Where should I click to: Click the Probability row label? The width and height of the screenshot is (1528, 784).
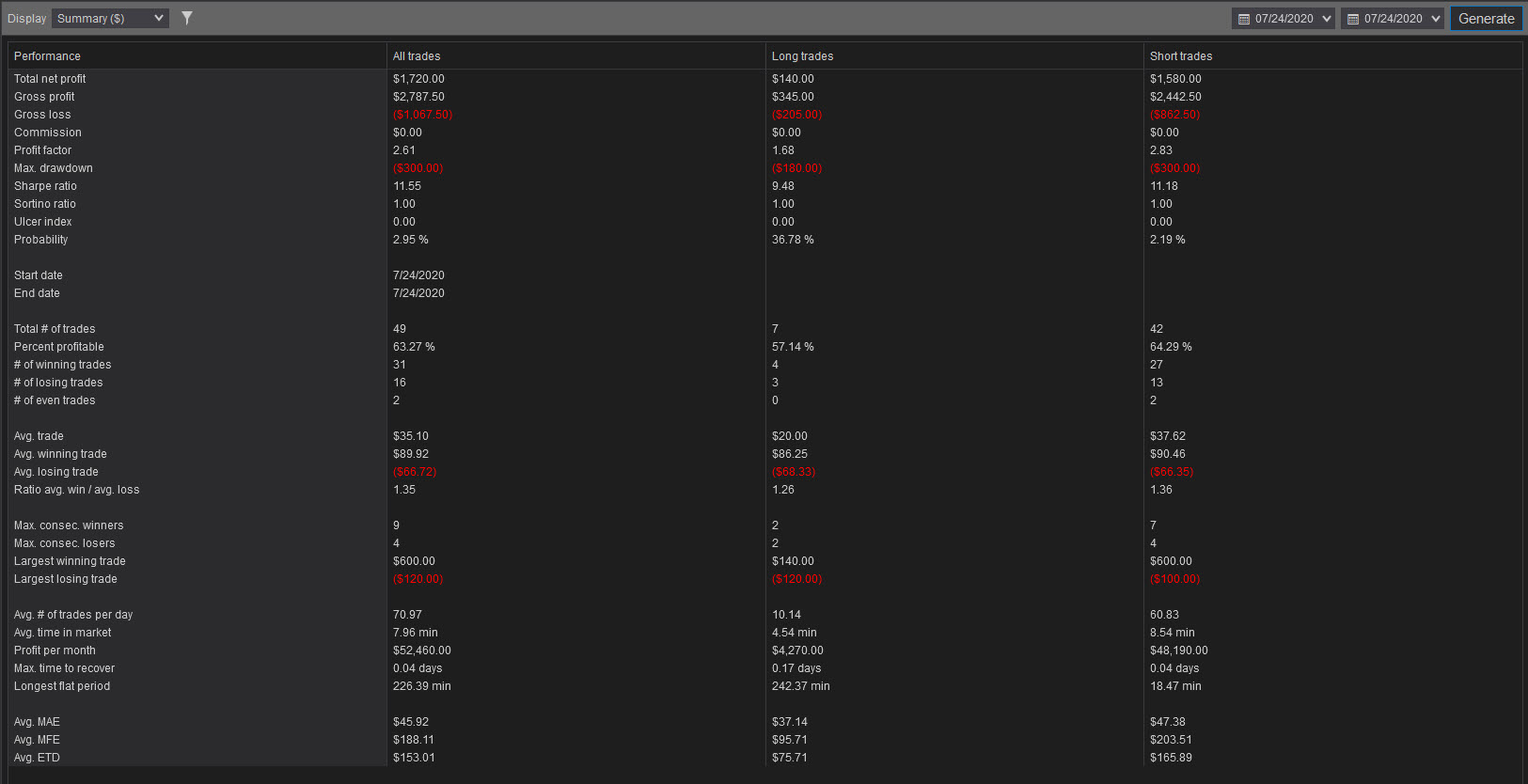[41, 240]
